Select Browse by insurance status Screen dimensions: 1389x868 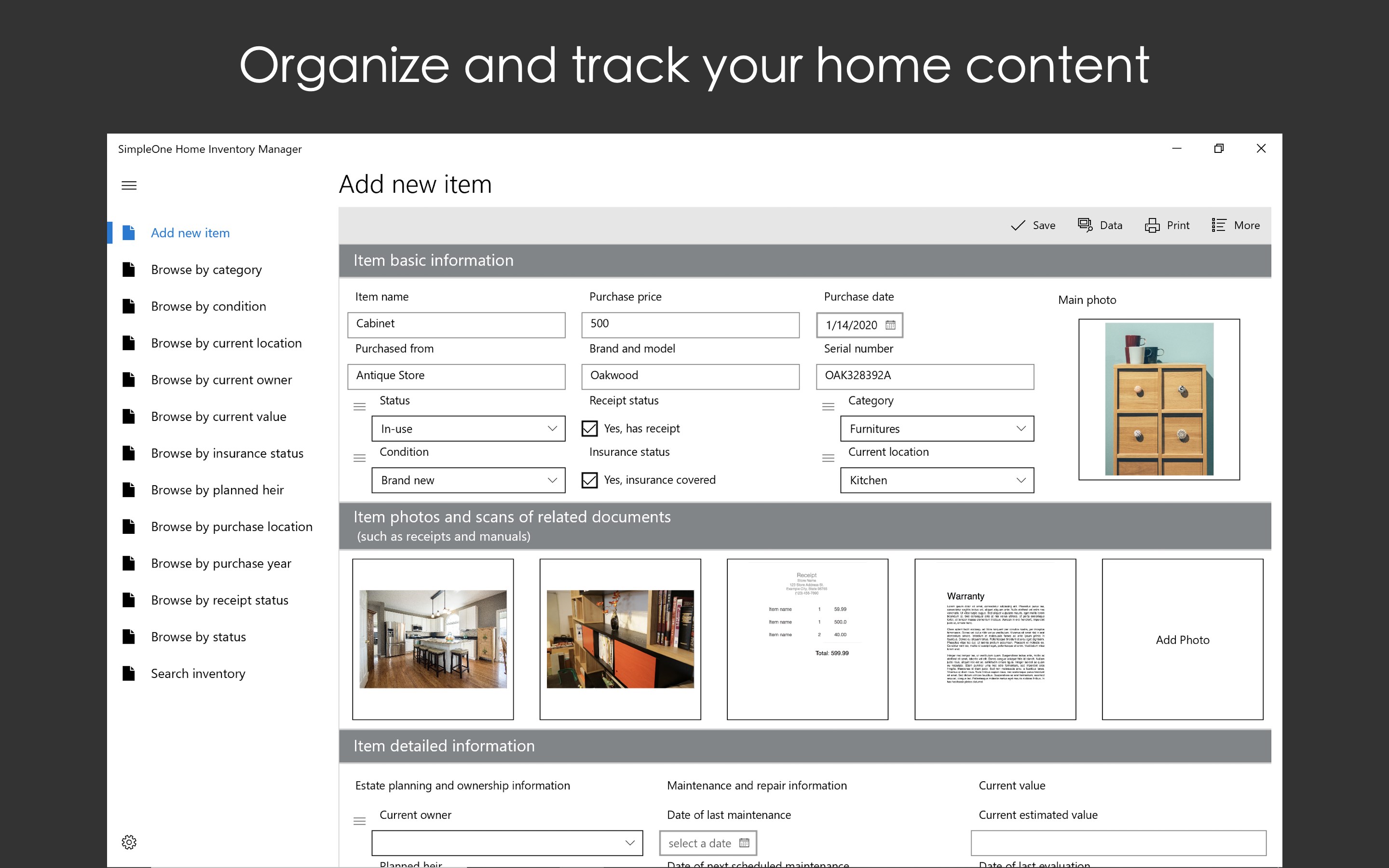(227, 453)
